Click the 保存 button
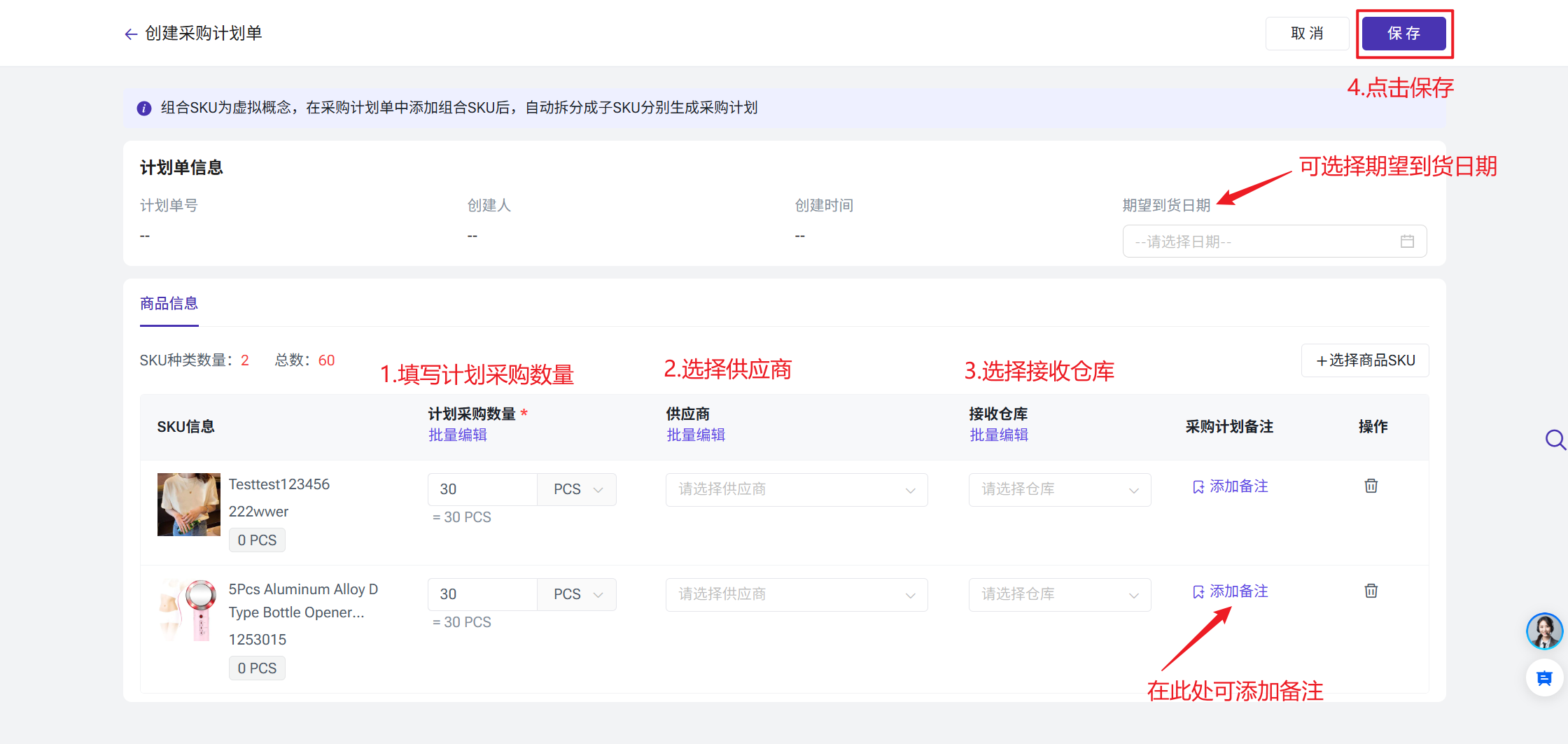Screen dimensions: 1568x744 (x=1404, y=34)
